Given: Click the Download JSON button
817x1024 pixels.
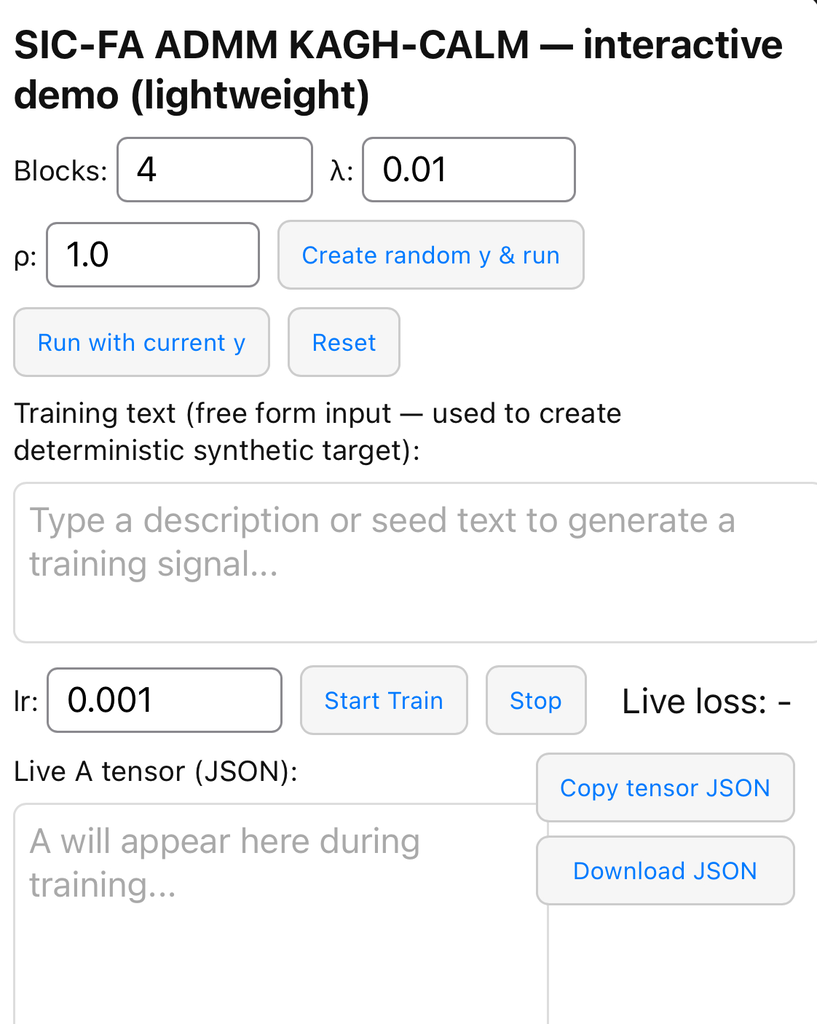Looking at the screenshot, I should pos(665,871).
